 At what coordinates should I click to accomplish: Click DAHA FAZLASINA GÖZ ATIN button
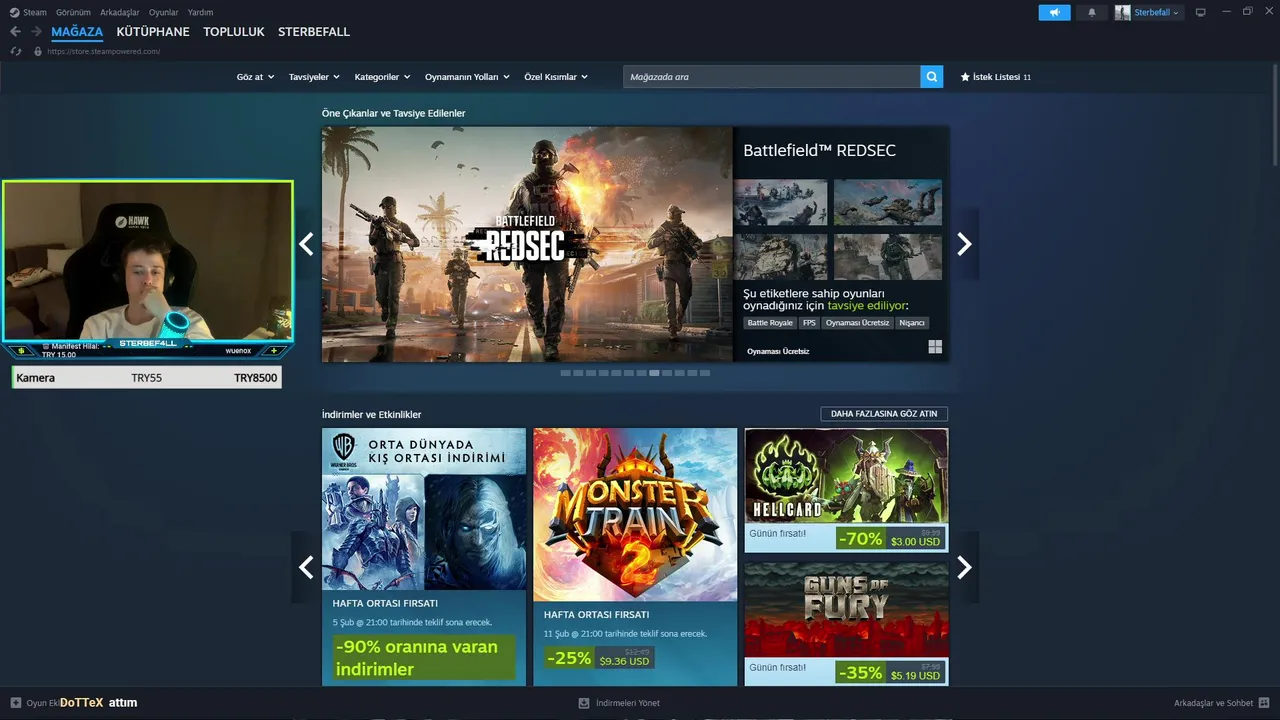[884, 414]
